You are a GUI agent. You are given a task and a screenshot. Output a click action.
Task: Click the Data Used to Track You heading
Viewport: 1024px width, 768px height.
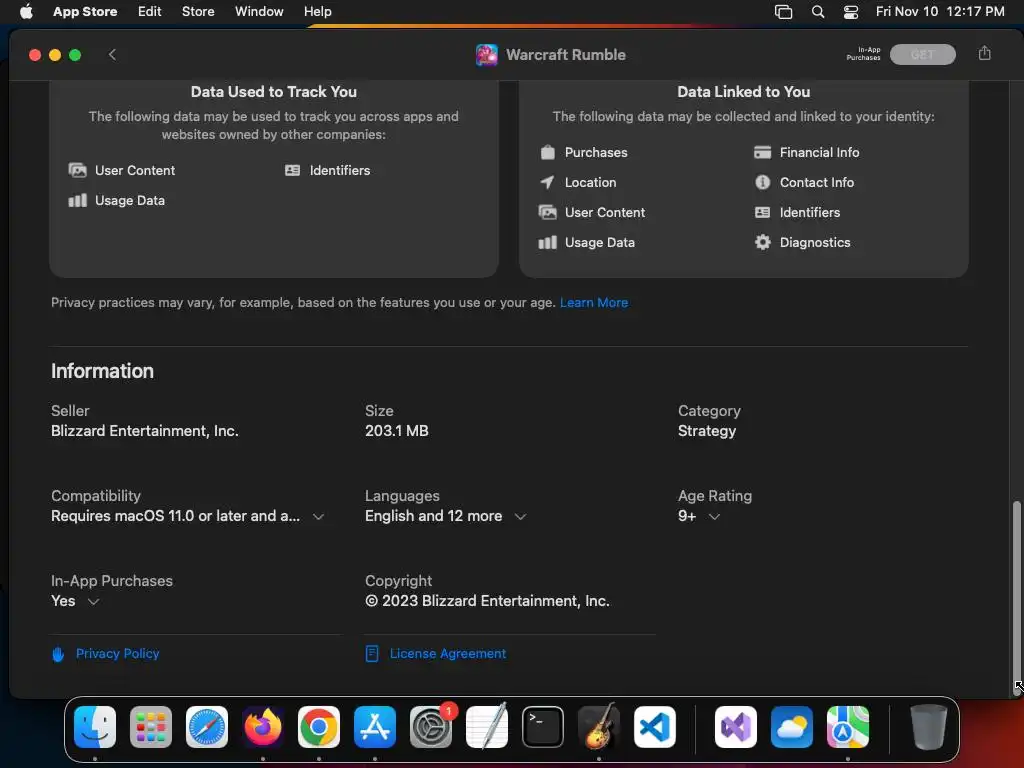tap(274, 92)
